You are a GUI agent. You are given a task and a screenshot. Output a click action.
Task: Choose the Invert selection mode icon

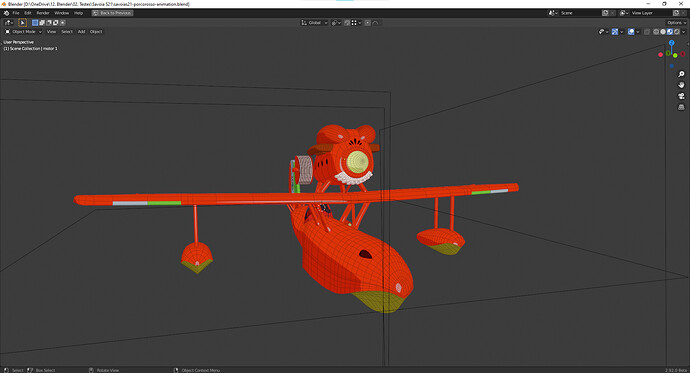(x=55, y=22)
